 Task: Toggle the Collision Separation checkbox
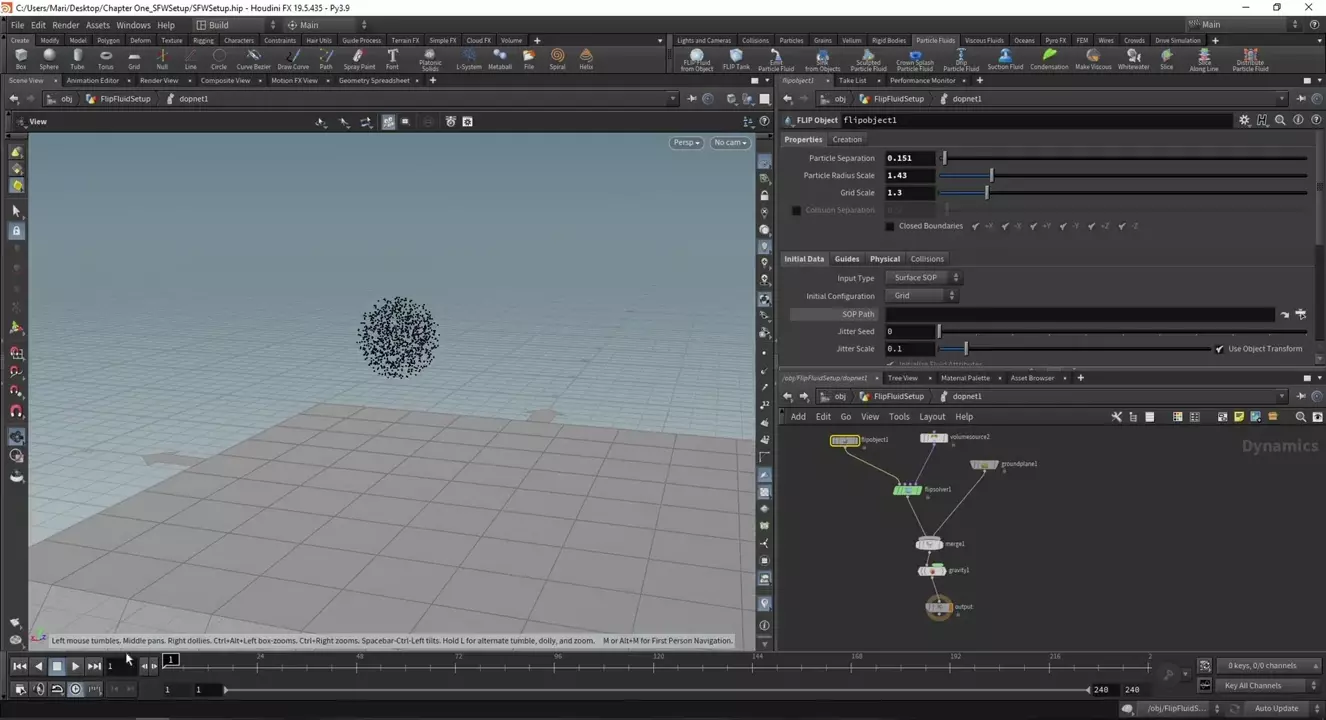tap(796, 210)
